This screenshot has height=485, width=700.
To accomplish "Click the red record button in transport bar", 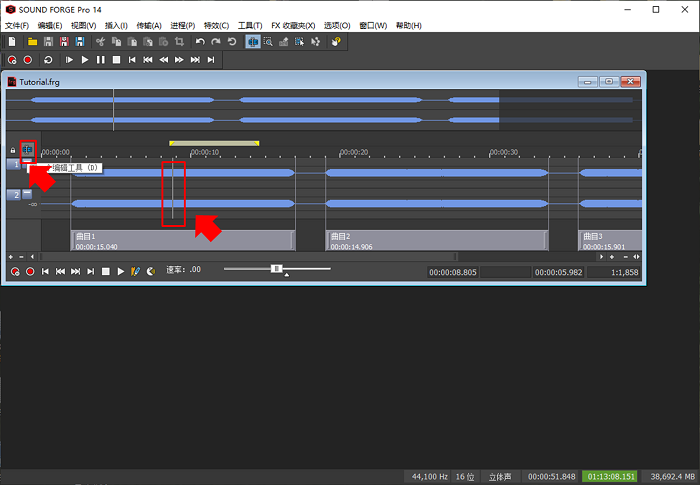I will 27,60.
